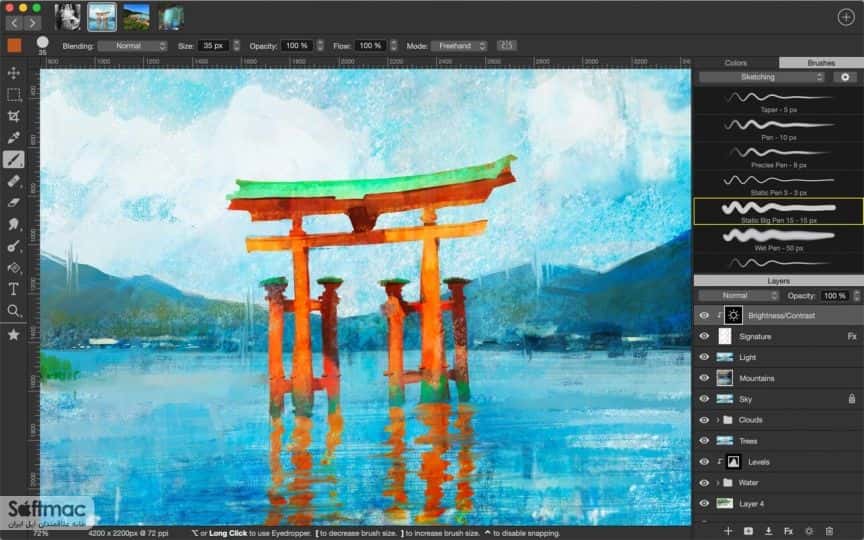
Task: Select the Text tool
Action: (14, 289)
